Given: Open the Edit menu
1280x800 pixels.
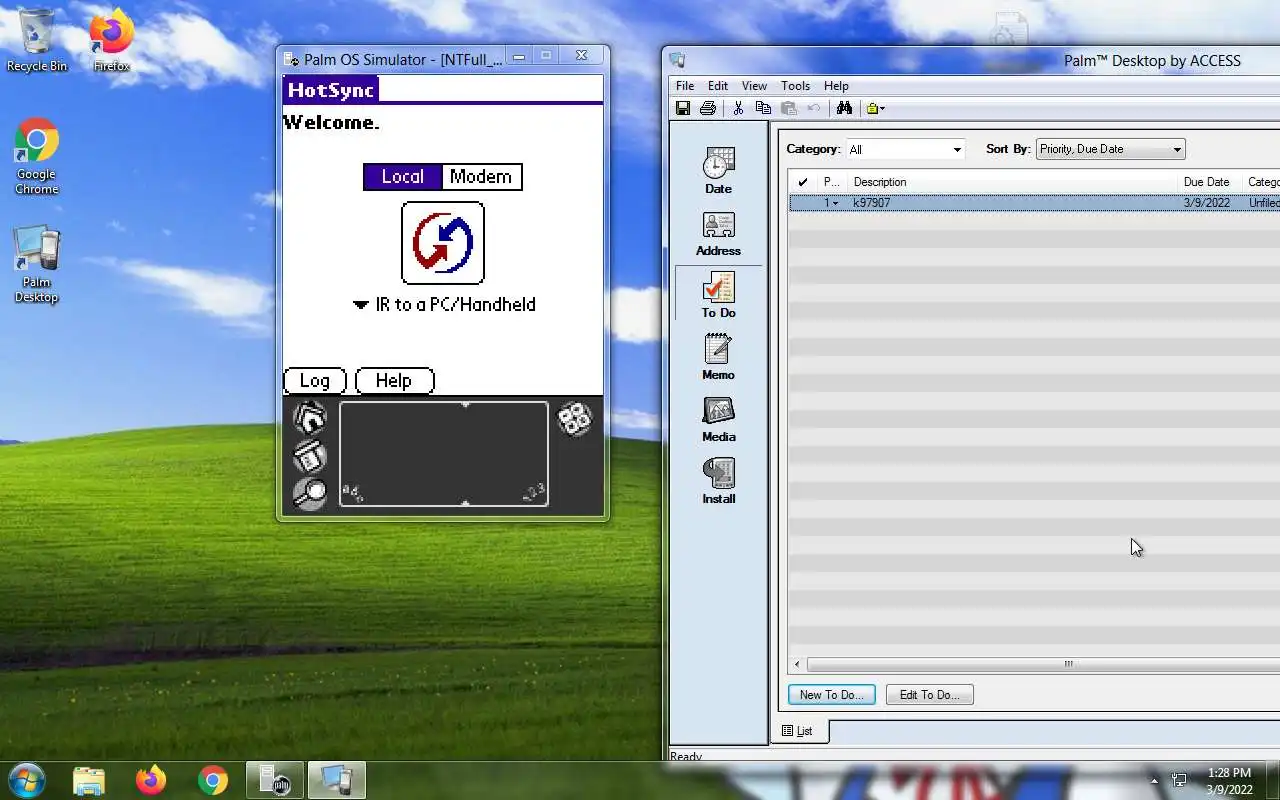Looking at the screenshot, I should pos(718,86).
